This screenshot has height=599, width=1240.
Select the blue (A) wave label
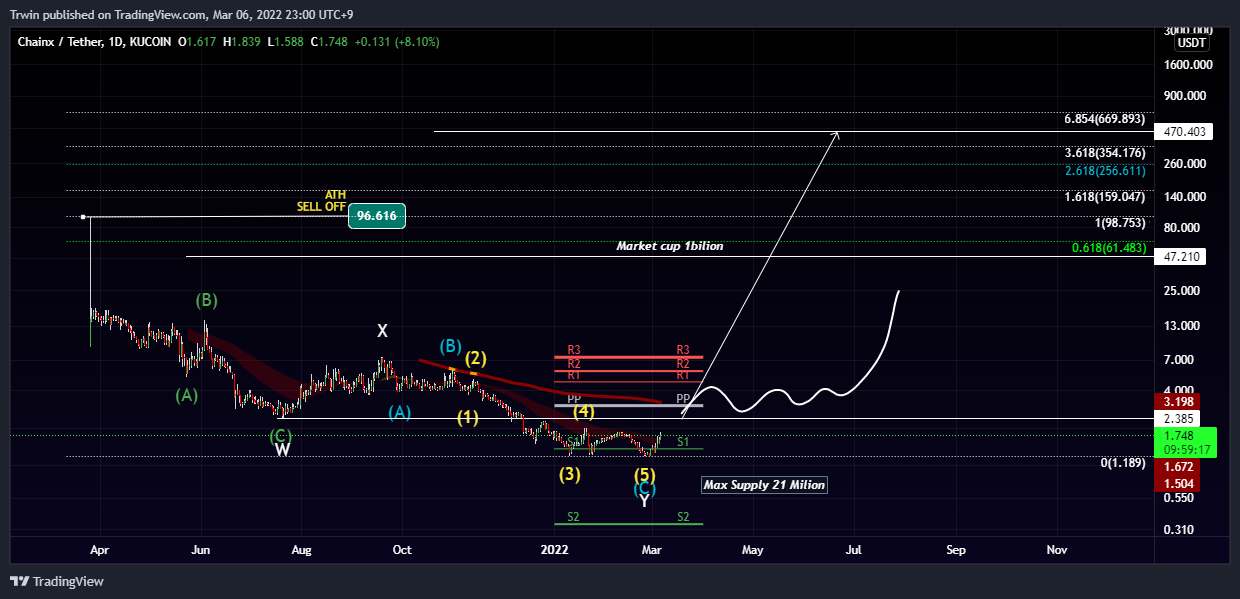(x=400, y=412)
